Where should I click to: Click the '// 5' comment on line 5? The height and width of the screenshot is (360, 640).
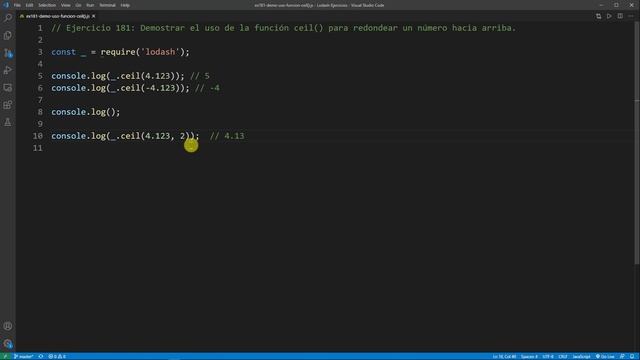pyautogui.click(x=200, y=76)
